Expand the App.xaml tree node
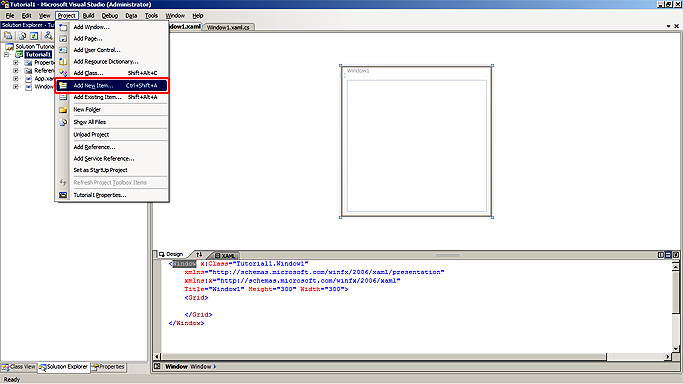Image resolution: width=683 pixels, height=384 pixels. [x=16, y=79]
